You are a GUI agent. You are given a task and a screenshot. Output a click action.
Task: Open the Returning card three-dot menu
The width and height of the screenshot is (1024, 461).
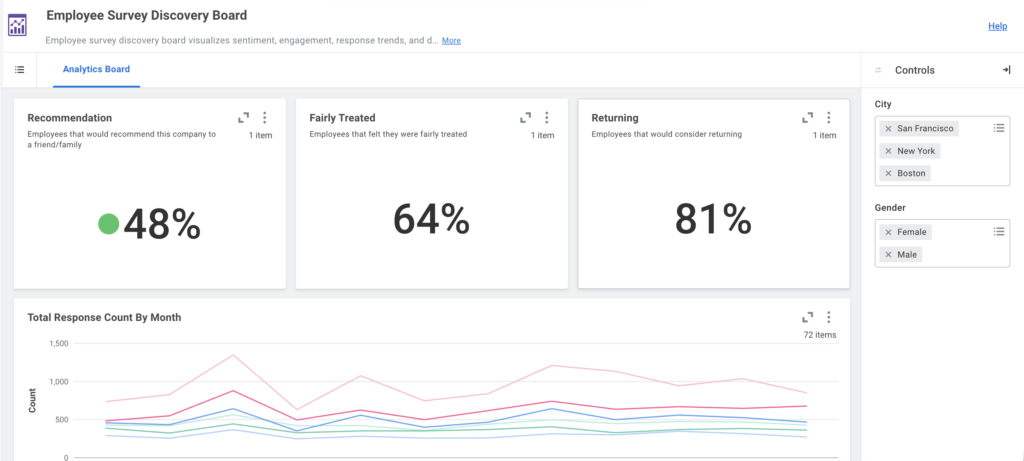pos(829,118)
